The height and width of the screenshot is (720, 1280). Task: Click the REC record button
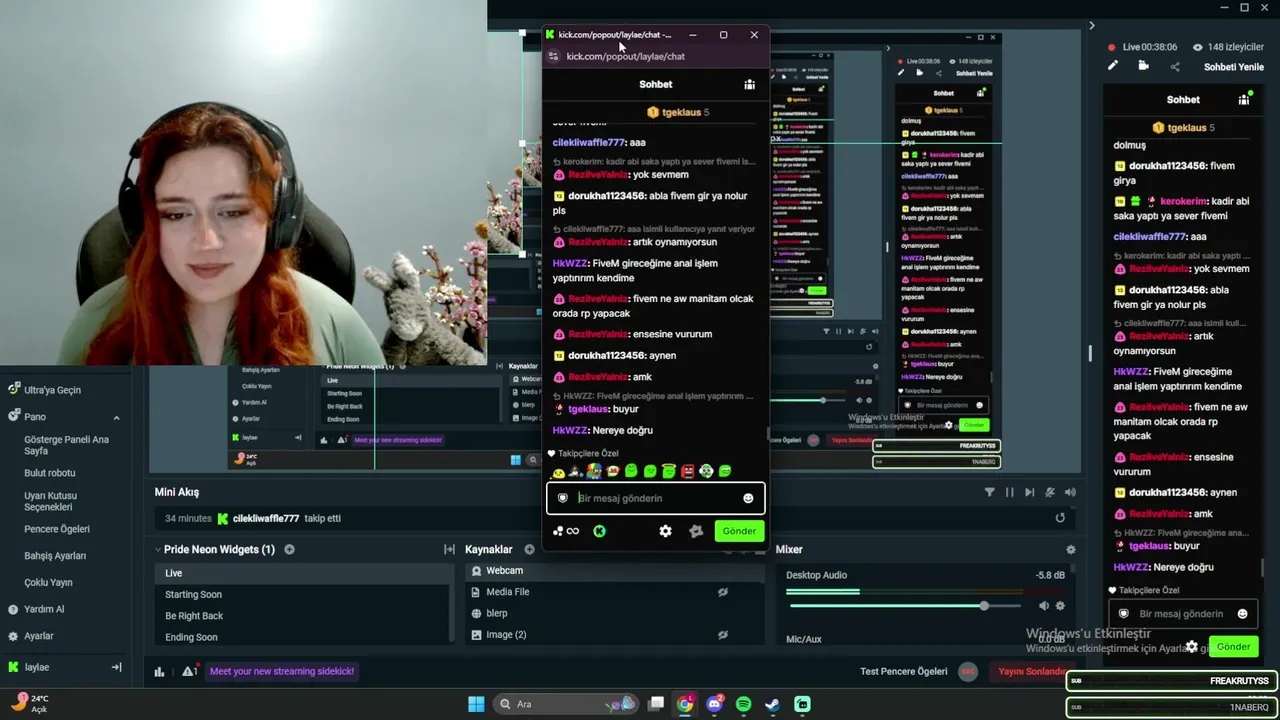pyautogui.click(x=967, y=671)
